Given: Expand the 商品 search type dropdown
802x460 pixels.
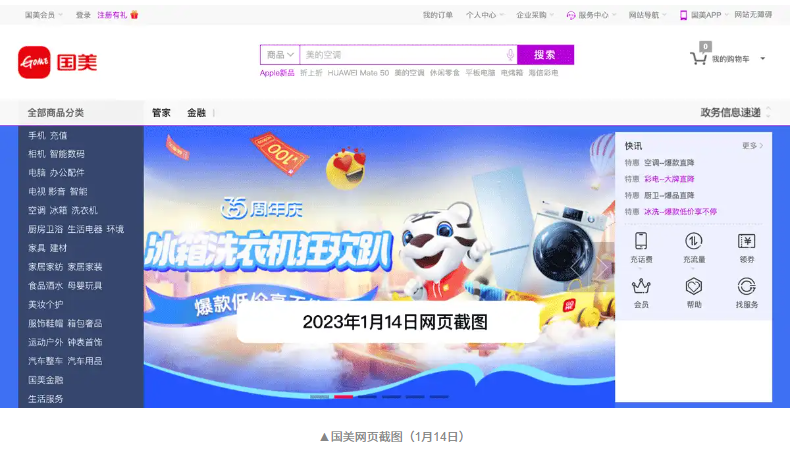Looking at the screenshot, I should [280, 55].
